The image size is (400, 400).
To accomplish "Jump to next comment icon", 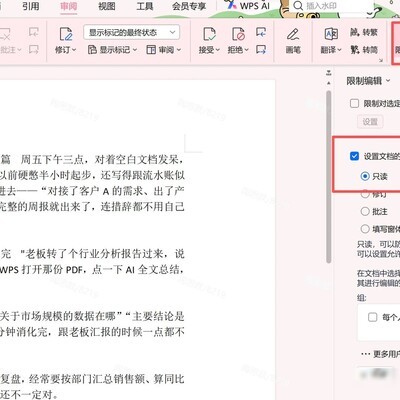I will [34, 50].
